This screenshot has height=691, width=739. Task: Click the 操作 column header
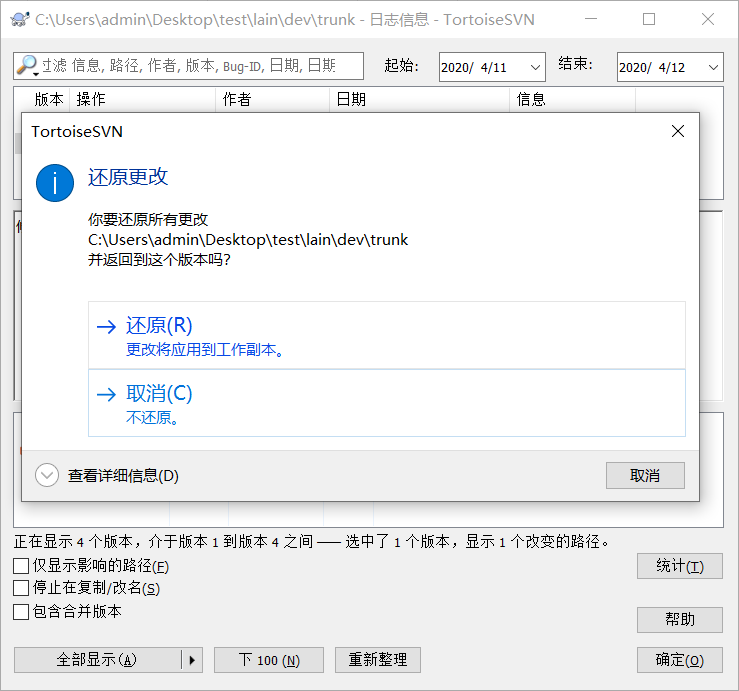142,99
